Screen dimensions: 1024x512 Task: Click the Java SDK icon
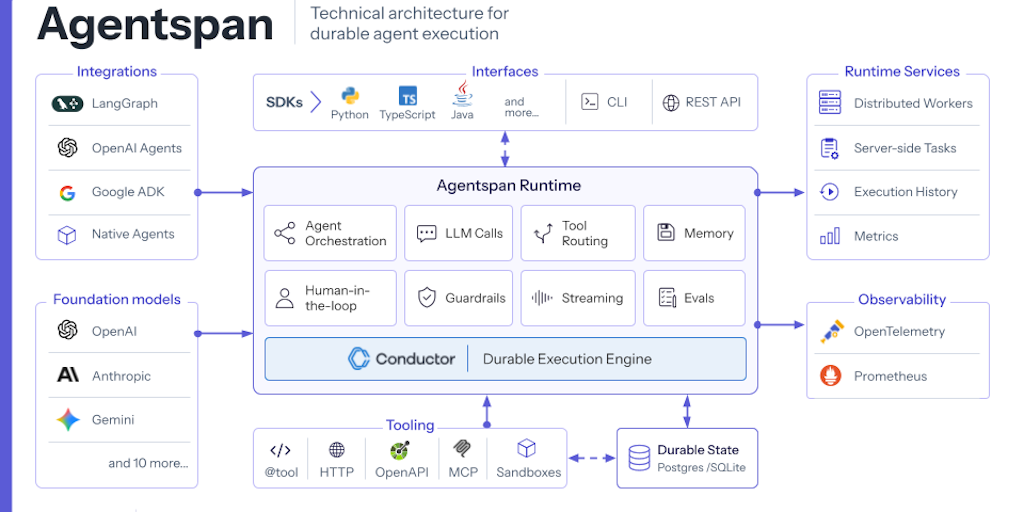462,93
